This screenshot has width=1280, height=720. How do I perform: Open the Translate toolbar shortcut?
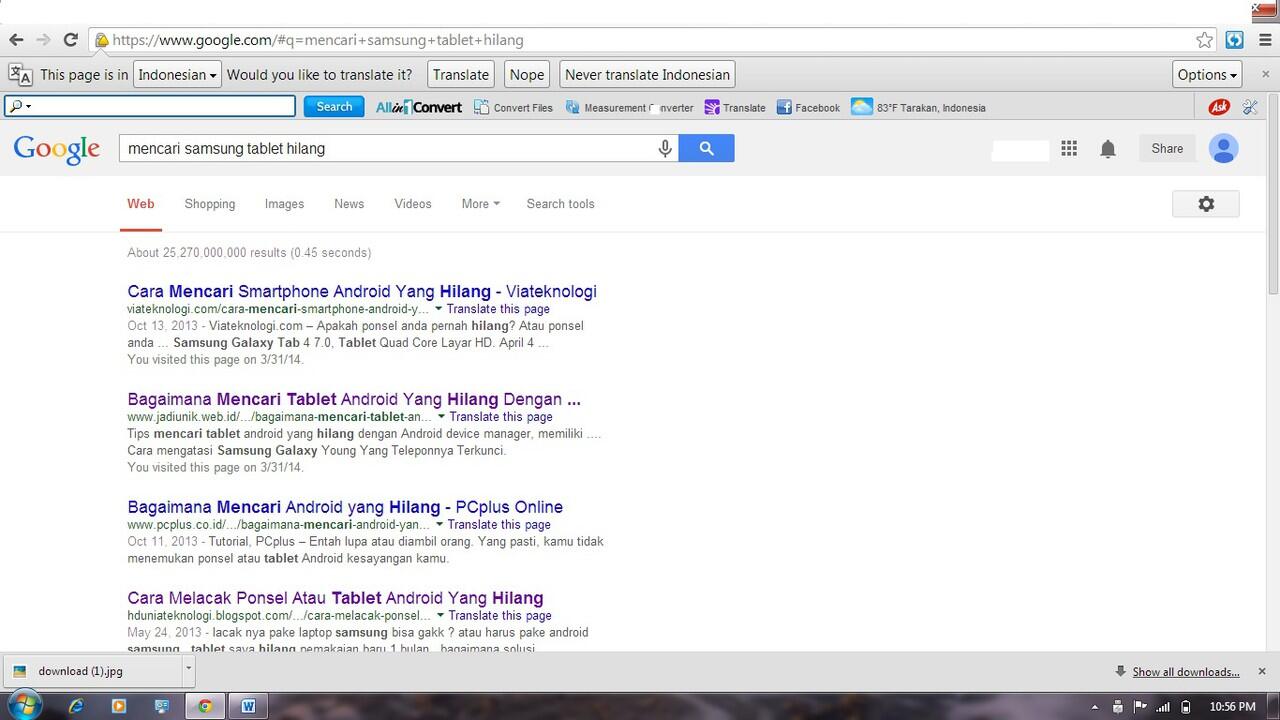click(735, 107)
